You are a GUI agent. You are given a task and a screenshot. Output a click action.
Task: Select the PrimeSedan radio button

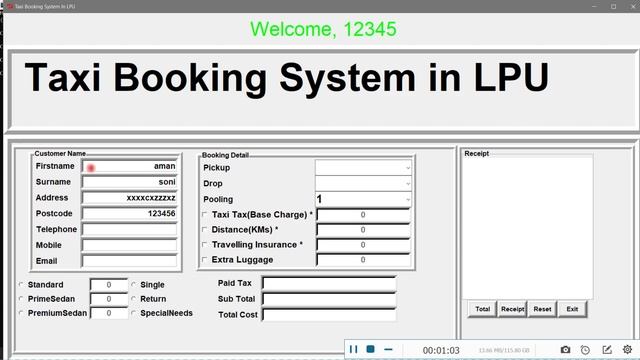click(x=21, y=299)
